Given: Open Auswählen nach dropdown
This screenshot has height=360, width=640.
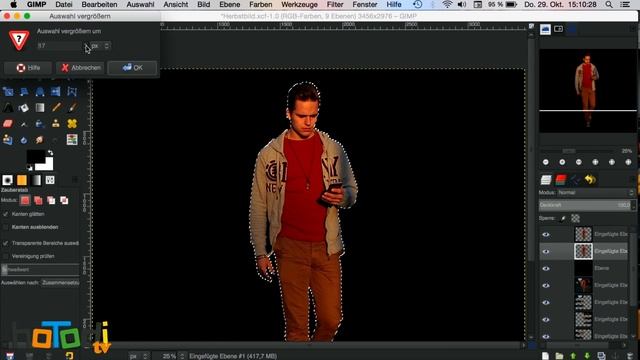Looking at the screenshot, I should coord(60,282).
